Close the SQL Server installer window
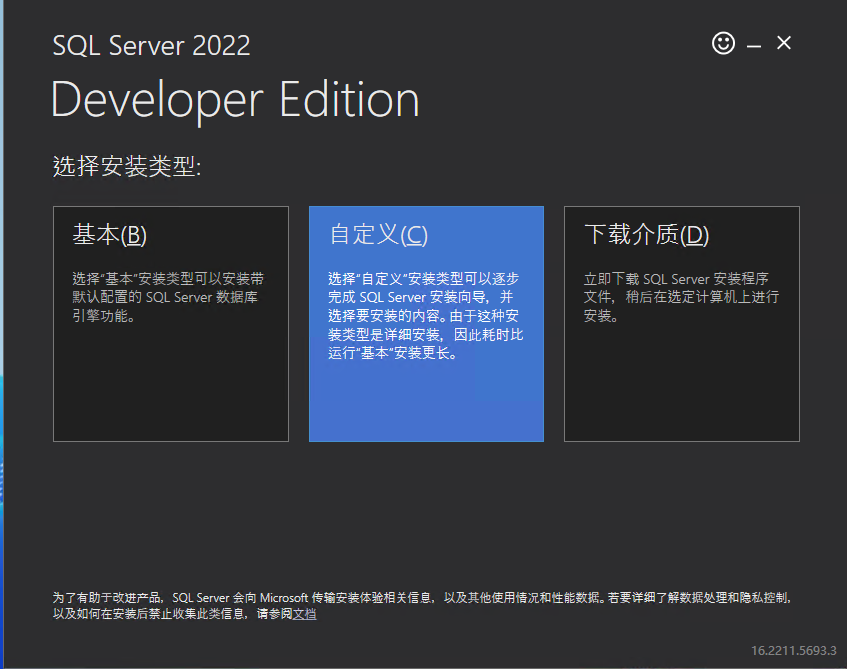Viewport: 847px width, 669px height. 784,43
